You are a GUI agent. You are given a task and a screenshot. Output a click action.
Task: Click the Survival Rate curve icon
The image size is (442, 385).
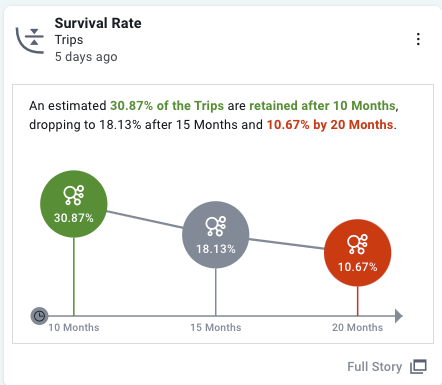(x=30, y=40)
